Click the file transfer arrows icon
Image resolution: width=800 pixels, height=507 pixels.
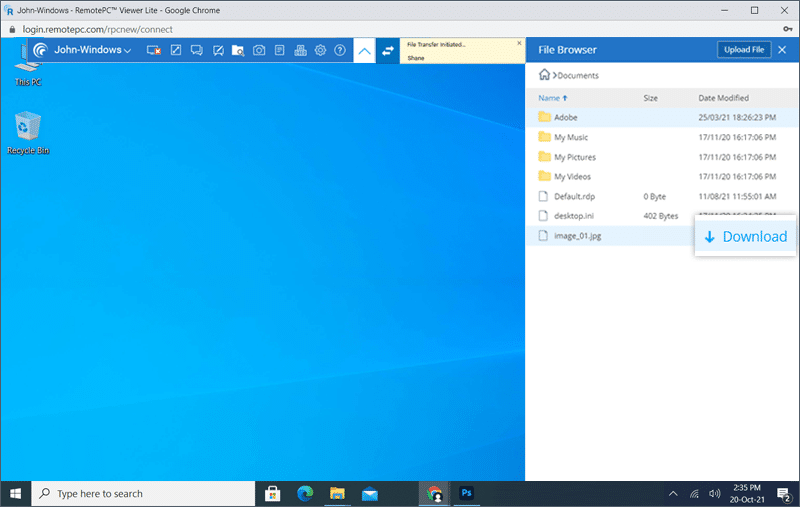point(388,50)
